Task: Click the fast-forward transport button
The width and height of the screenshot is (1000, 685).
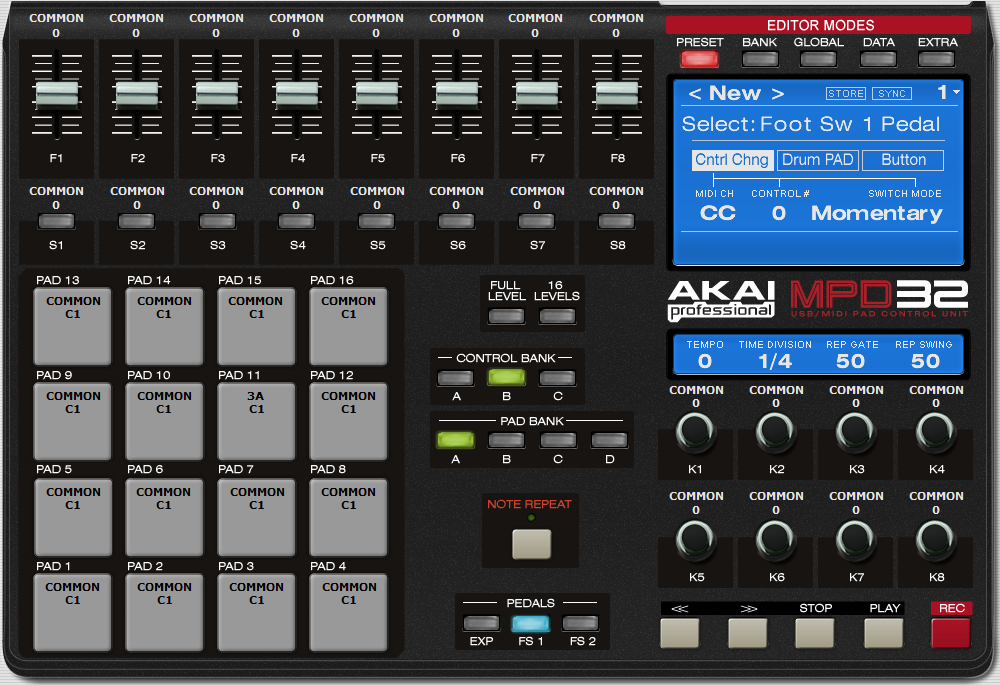Action: coord(748,632)
